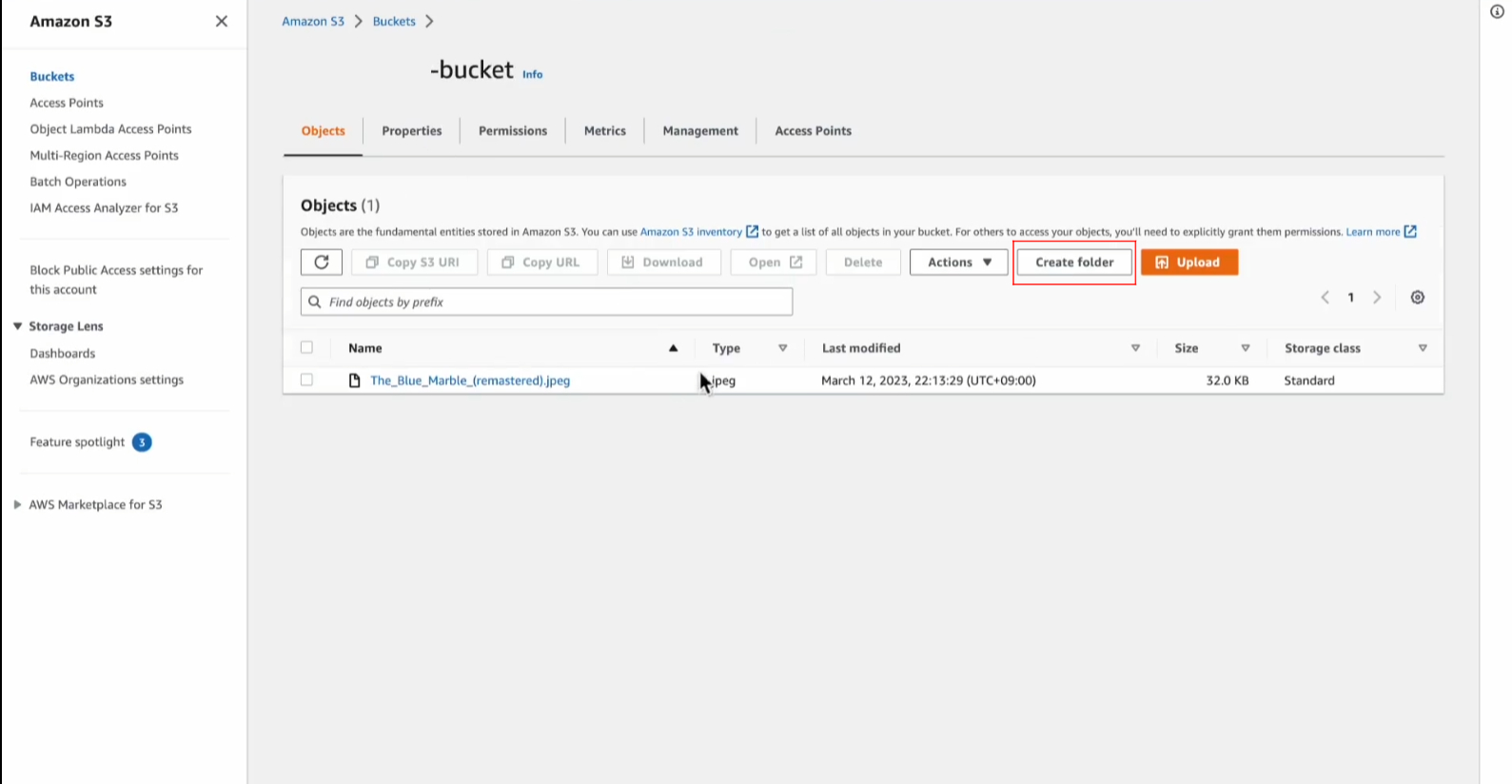The height and width of the screenshot is (784, 1512).
Task: Click the info circle icon at top right
Action: coord(1497,11)
